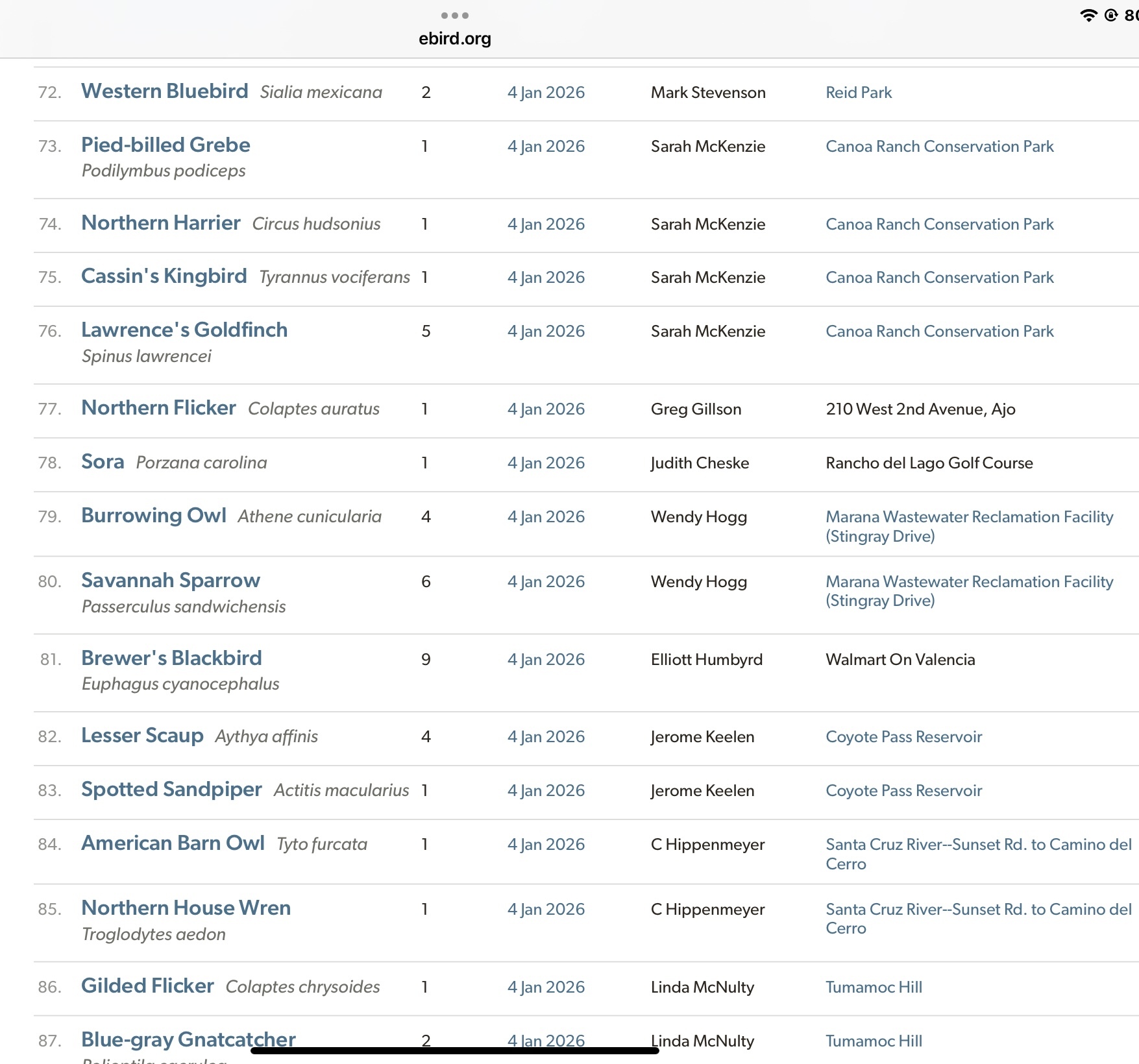Open the Brewer's Blackbird species page
Image resolution: width=1139 pixels, height=1064 pixels.
(x=171, y=659)
